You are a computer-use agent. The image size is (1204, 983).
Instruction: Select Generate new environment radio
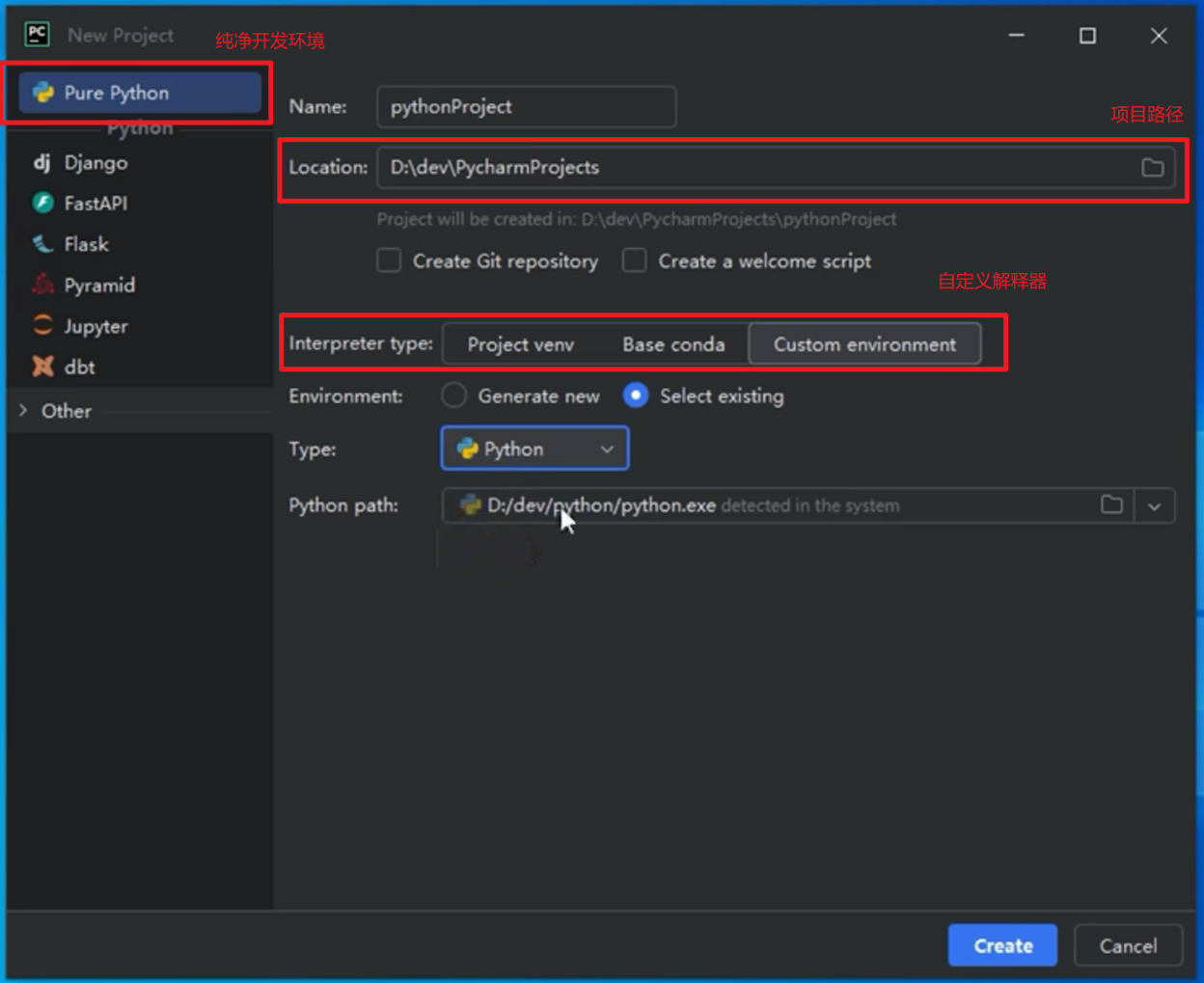[453, 396]
